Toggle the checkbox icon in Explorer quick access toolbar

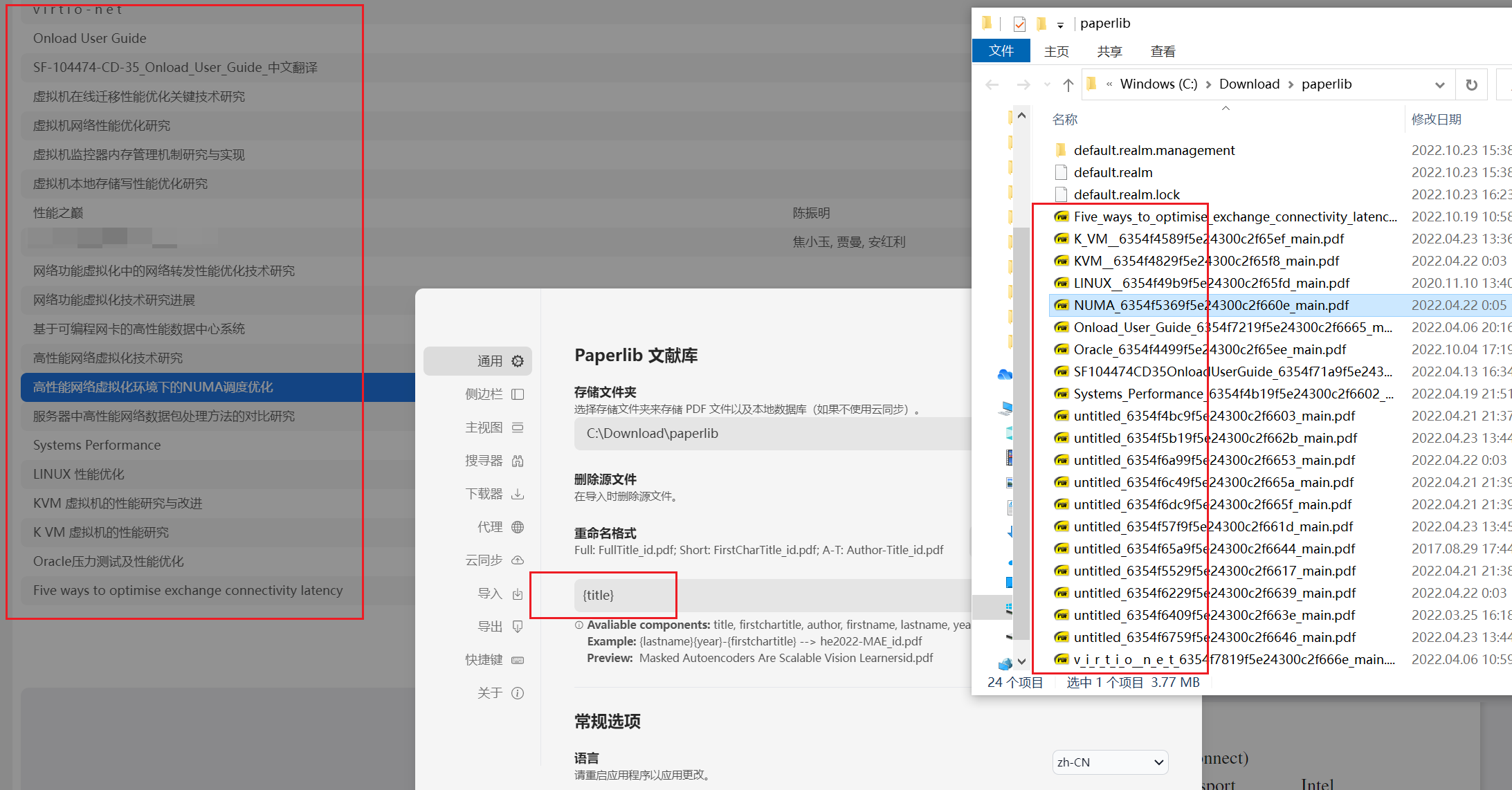pyautogui.click(x=1019, y=23)
